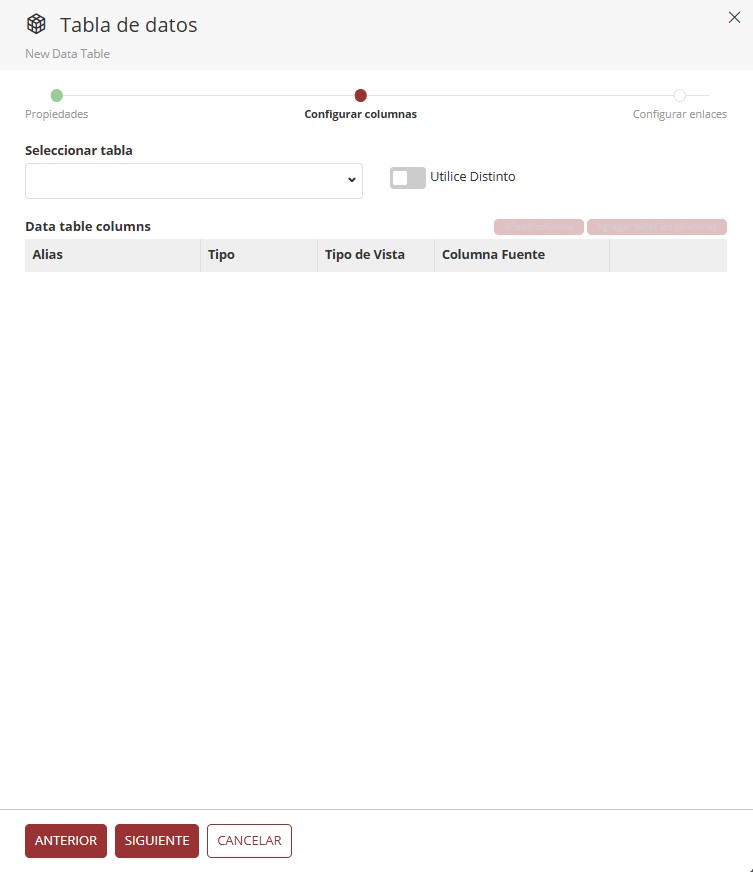Click the rightmost faded button above the table
Screen dimensions: 753x872
point(656,227)
